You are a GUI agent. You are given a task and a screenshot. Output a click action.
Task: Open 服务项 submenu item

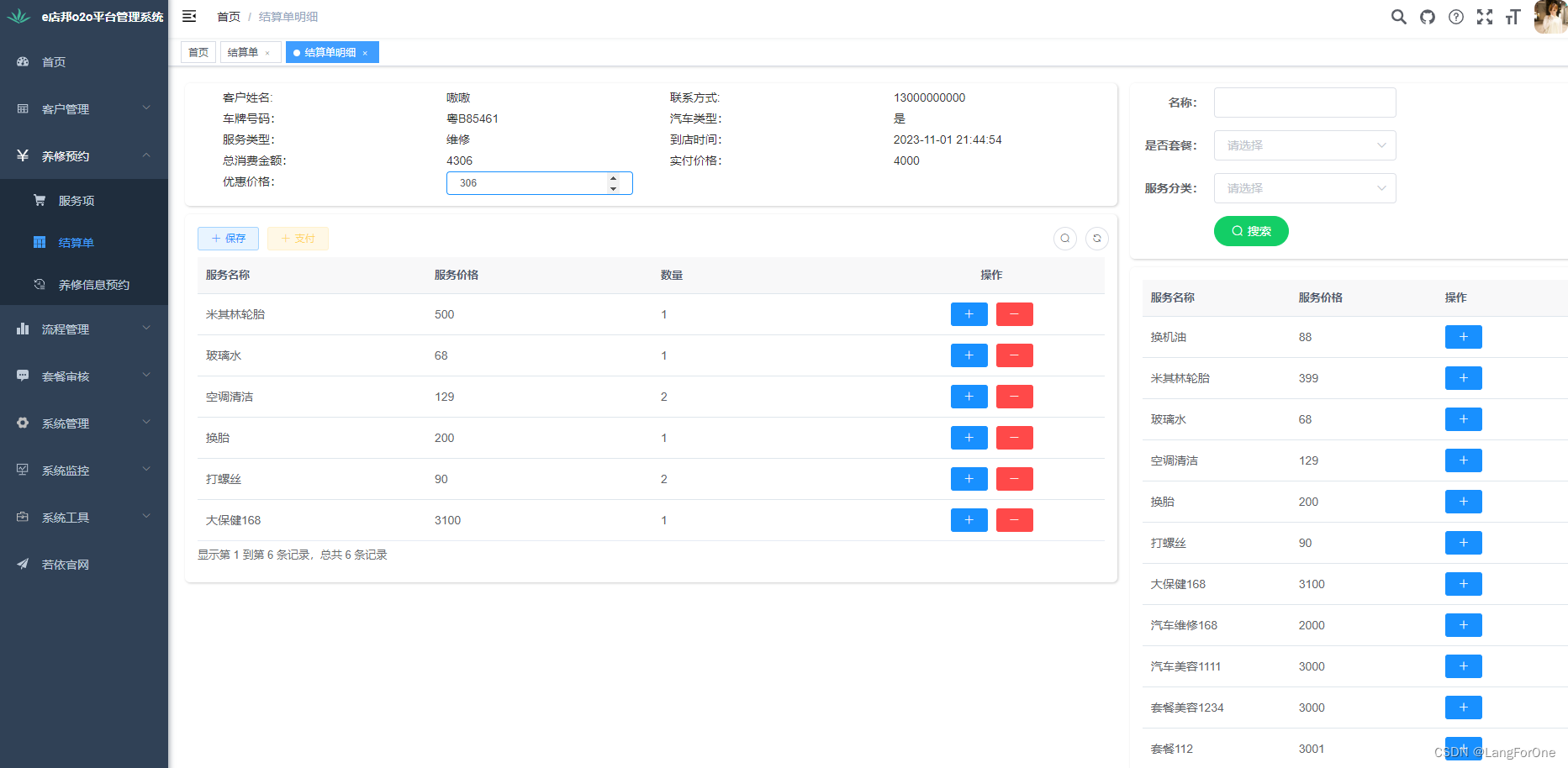click(x=84, y=201)
